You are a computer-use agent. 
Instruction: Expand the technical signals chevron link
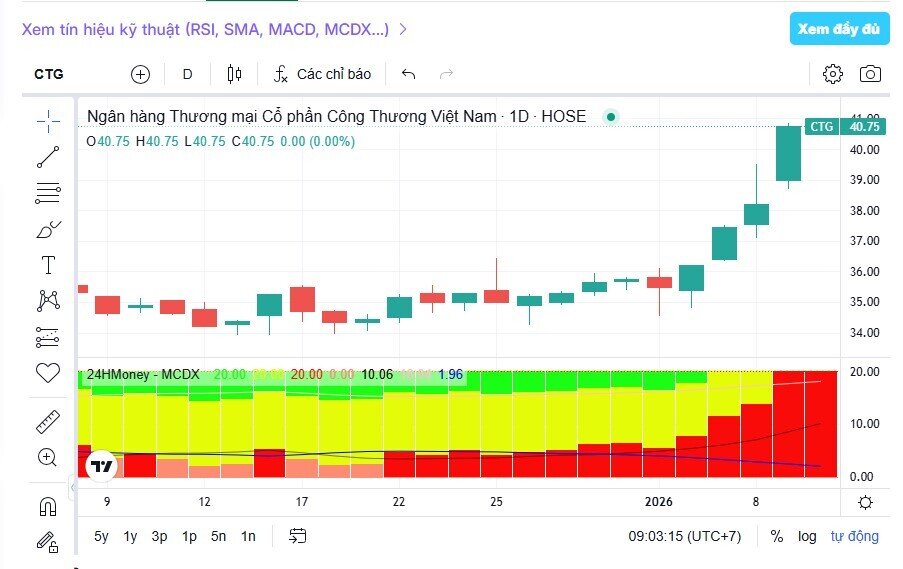[x=403, y=29]
